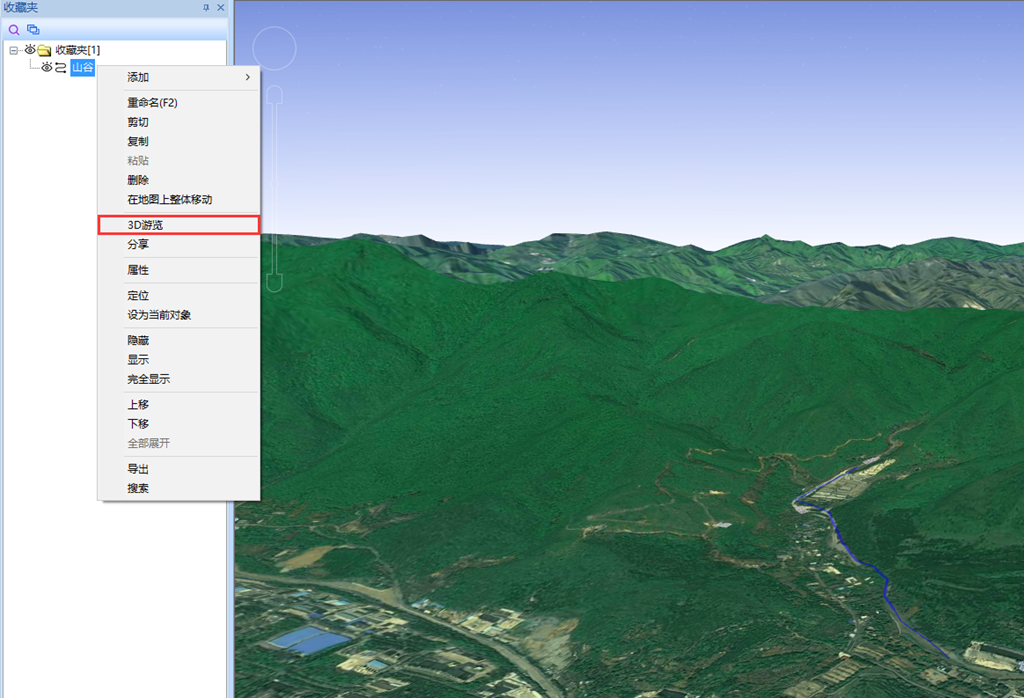Collapse the 收藏夹[1] tree node
Viewport: 1024px width, 698px height.
(x=13, y=50)
